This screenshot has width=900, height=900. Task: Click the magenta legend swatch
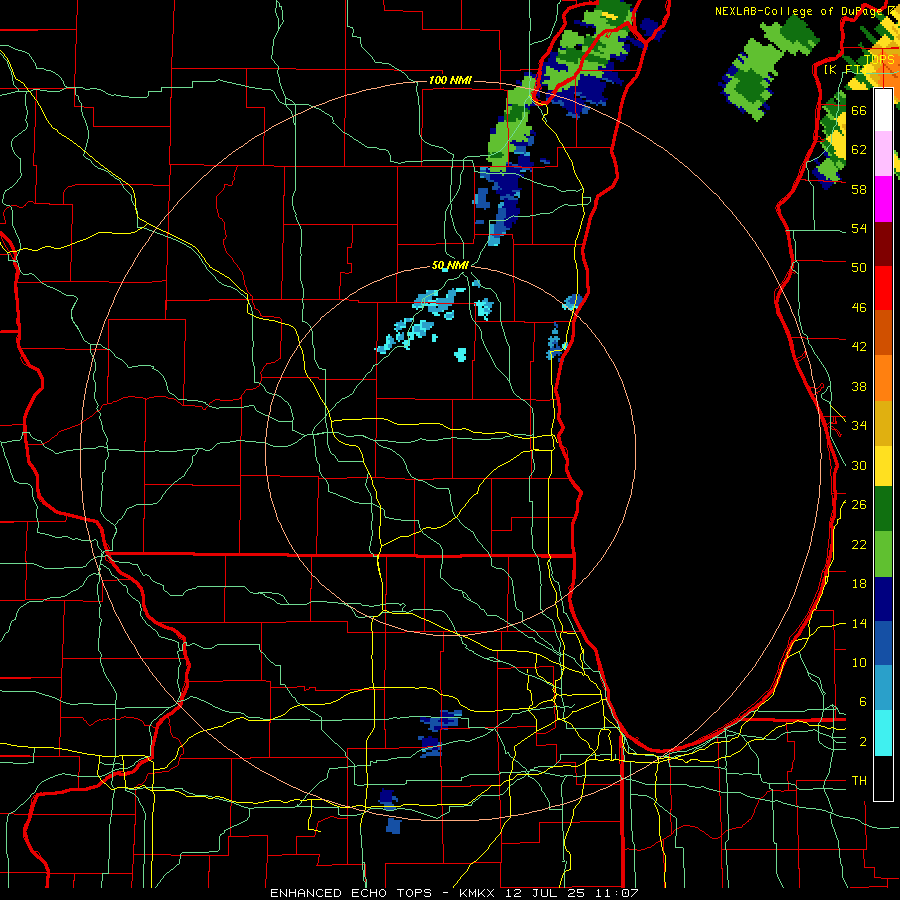coord(883,199)
